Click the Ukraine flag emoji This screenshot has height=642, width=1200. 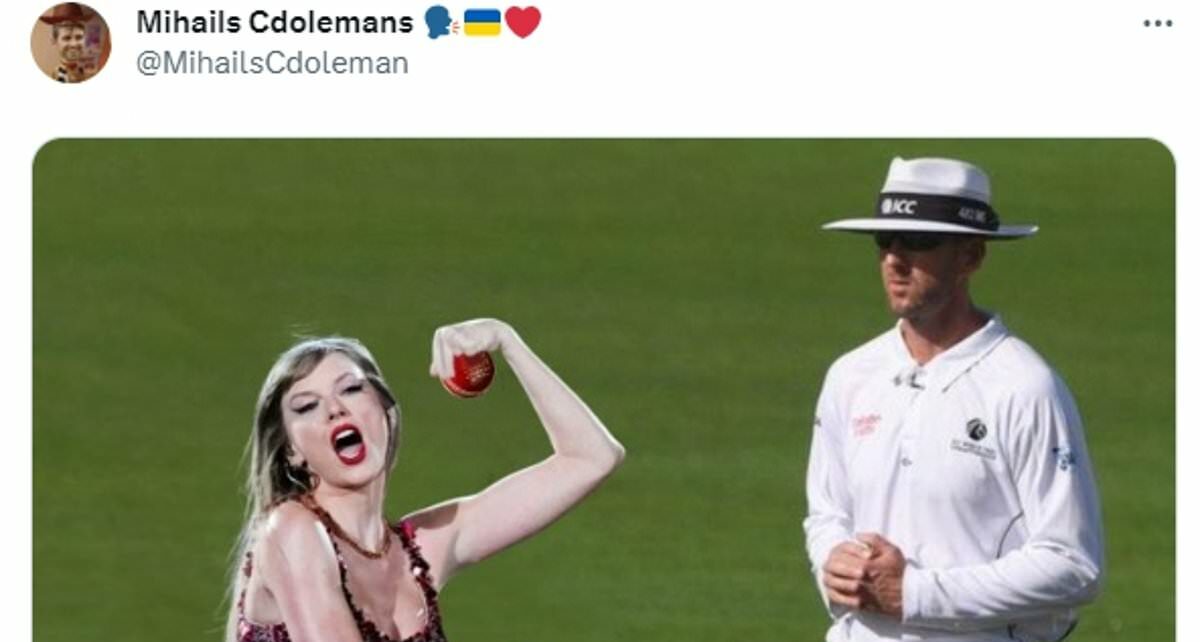(482, 22)
